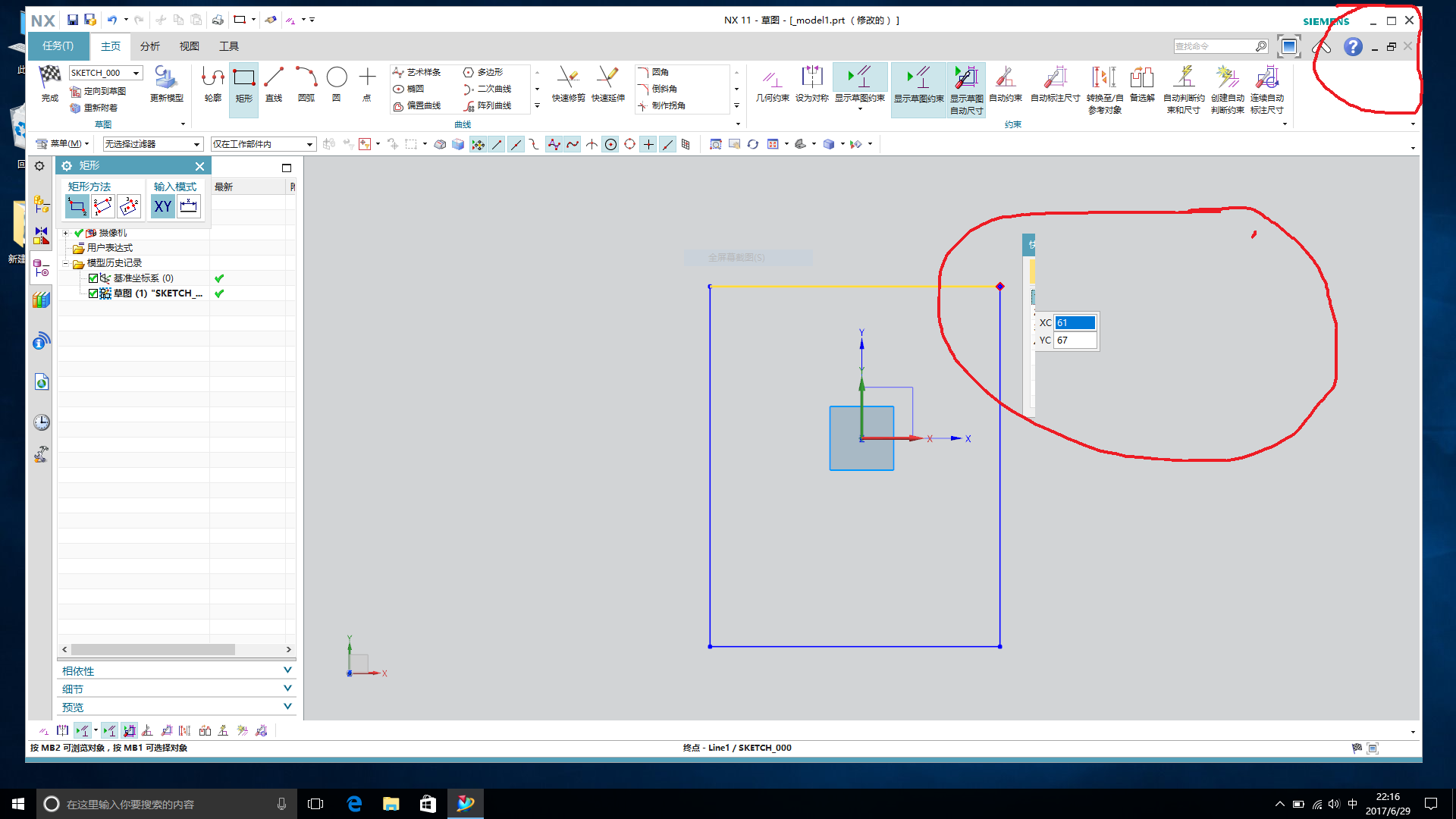This screenshot has height=819, width=1456.
Task: Click the 艺术样条 studio spline tool
Action: click(417, 72)
